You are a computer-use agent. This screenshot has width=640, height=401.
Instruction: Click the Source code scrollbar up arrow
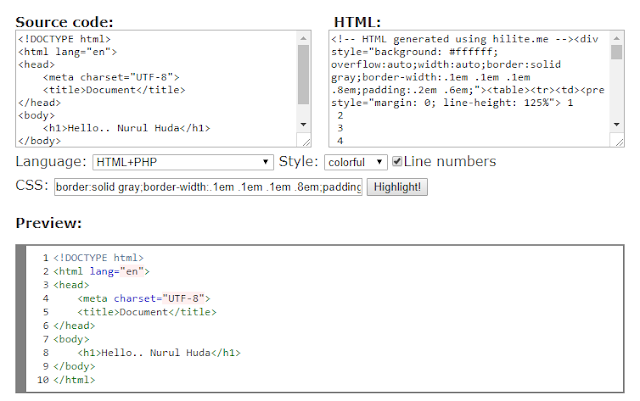[x=303, y=38]
